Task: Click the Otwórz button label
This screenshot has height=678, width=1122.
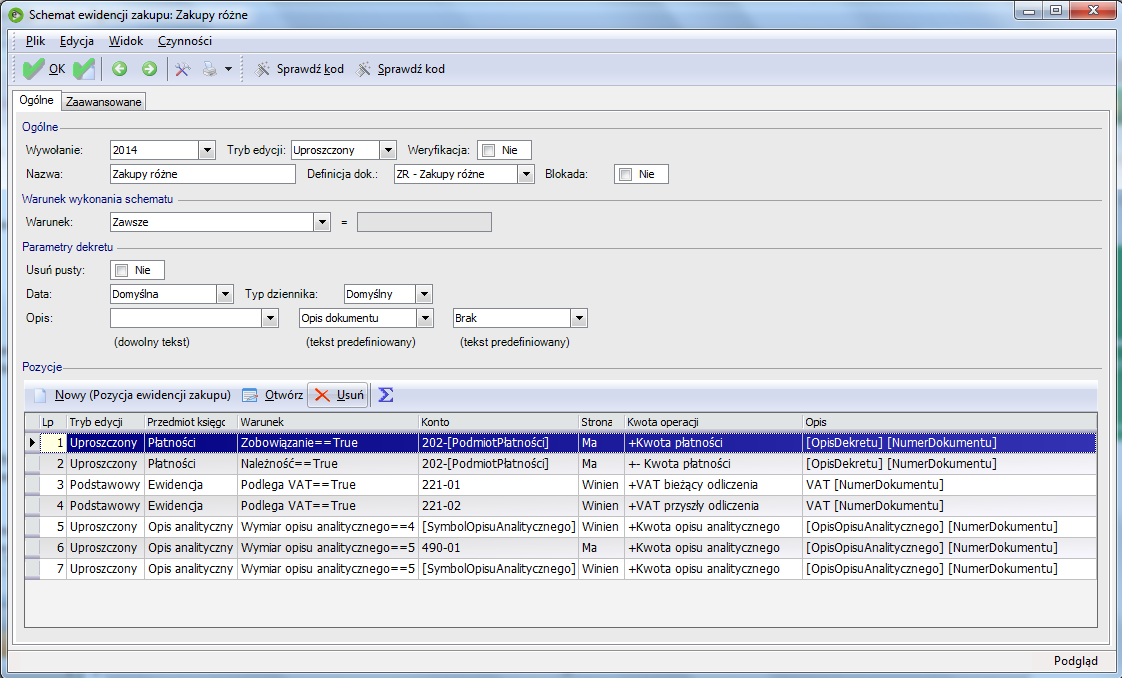Action: (283, 395)
